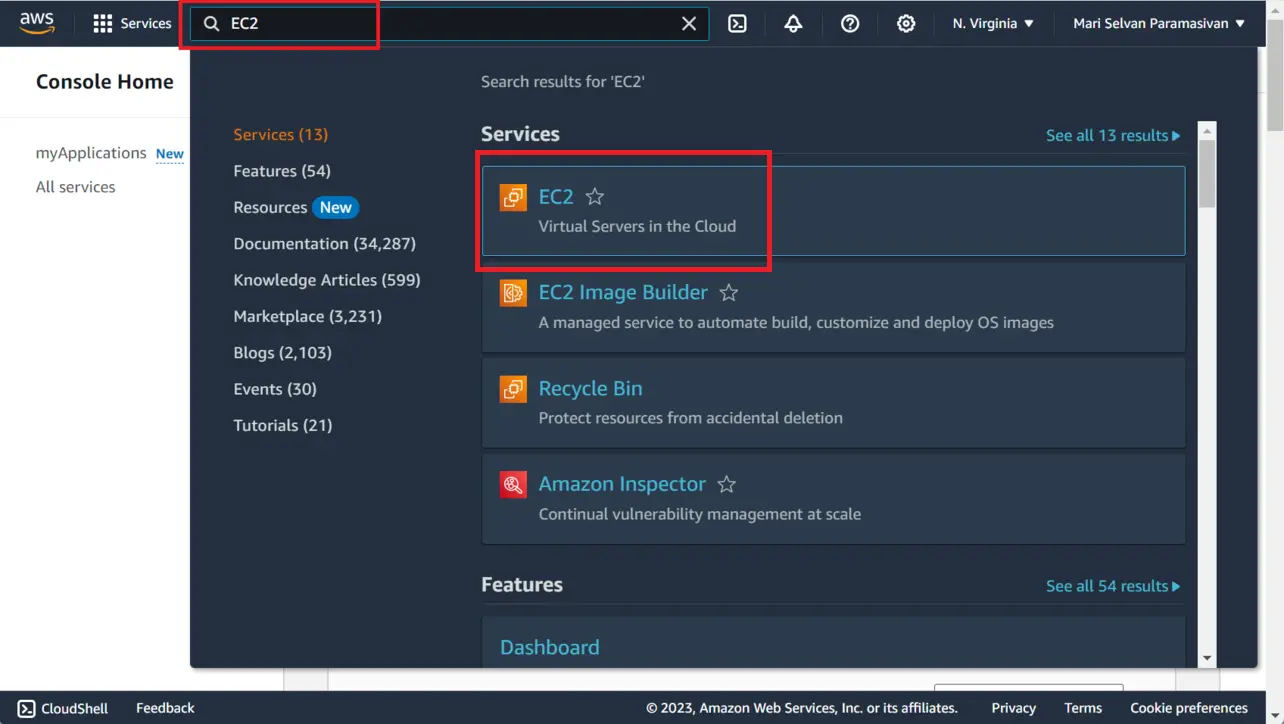
Task: Open the Services grid menu
Action: click(x=132, y=23)
